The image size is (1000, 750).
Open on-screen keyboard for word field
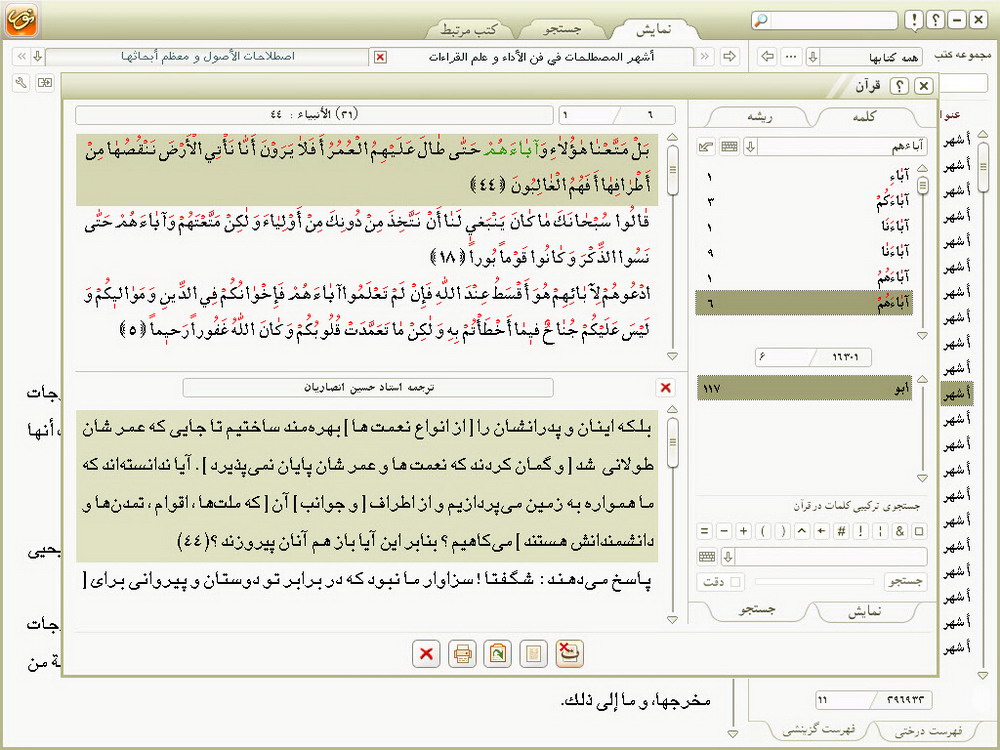[729, 147]
